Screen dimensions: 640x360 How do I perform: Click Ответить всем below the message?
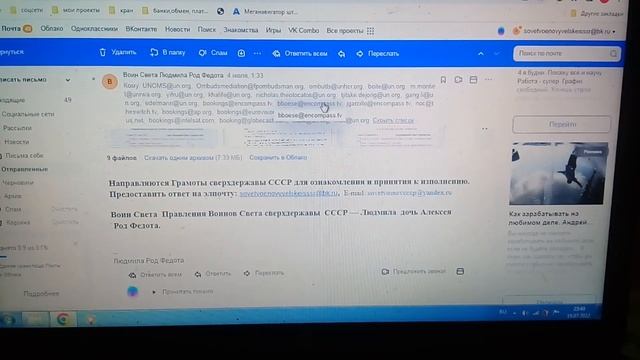tap(155, 275)
